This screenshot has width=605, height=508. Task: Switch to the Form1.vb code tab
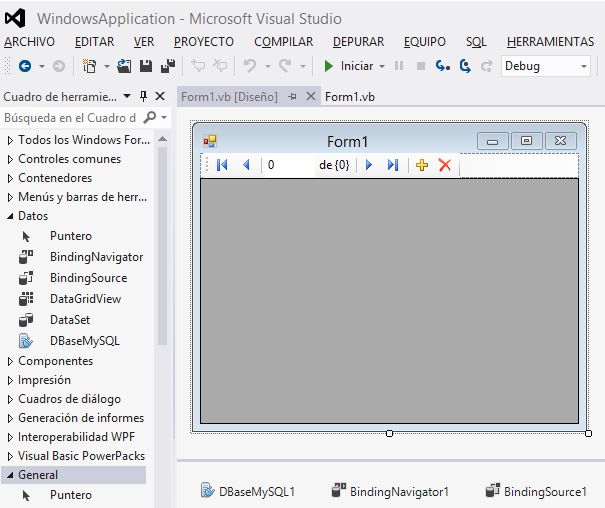point(350,97)
